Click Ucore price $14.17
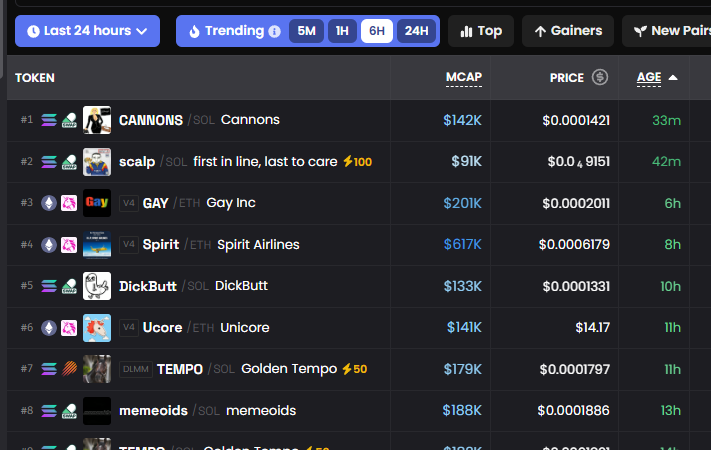 tap(592, 328)
